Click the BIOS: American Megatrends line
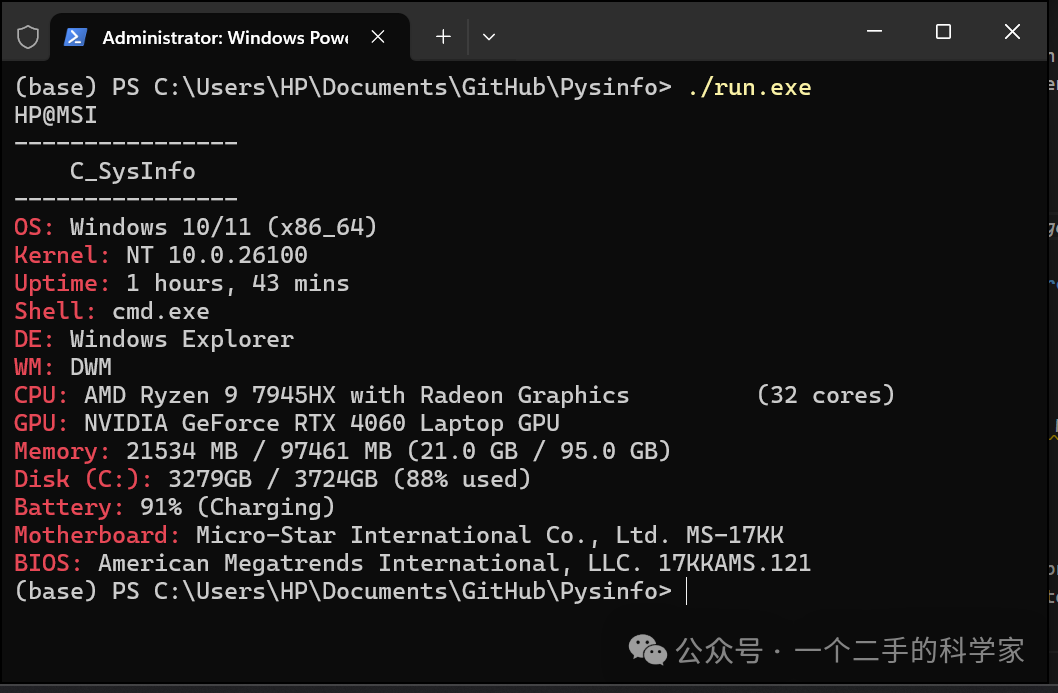Image resolution: width=1058 pixels, height=693 pixels. coord(412,563)
